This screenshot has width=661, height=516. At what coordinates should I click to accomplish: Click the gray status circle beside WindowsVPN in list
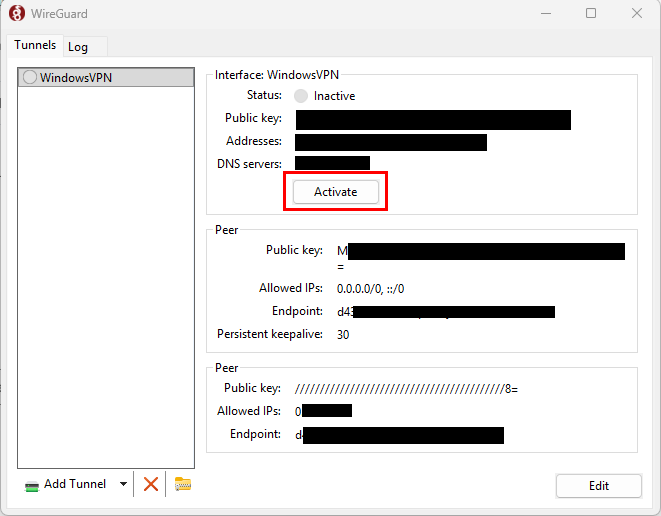30,78
